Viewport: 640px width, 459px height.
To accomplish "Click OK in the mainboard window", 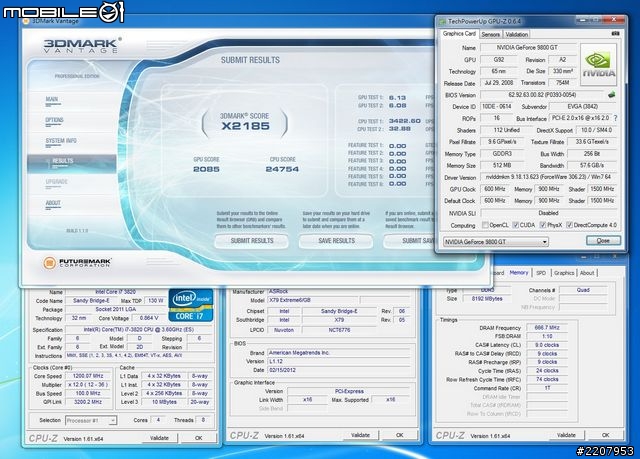I will (399, 435).
